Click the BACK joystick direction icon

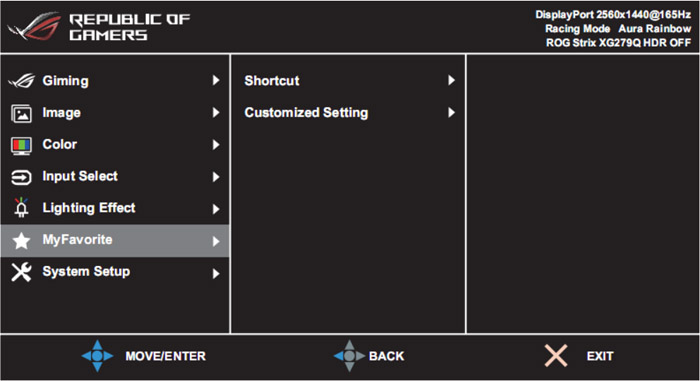[x=350, y=356]
